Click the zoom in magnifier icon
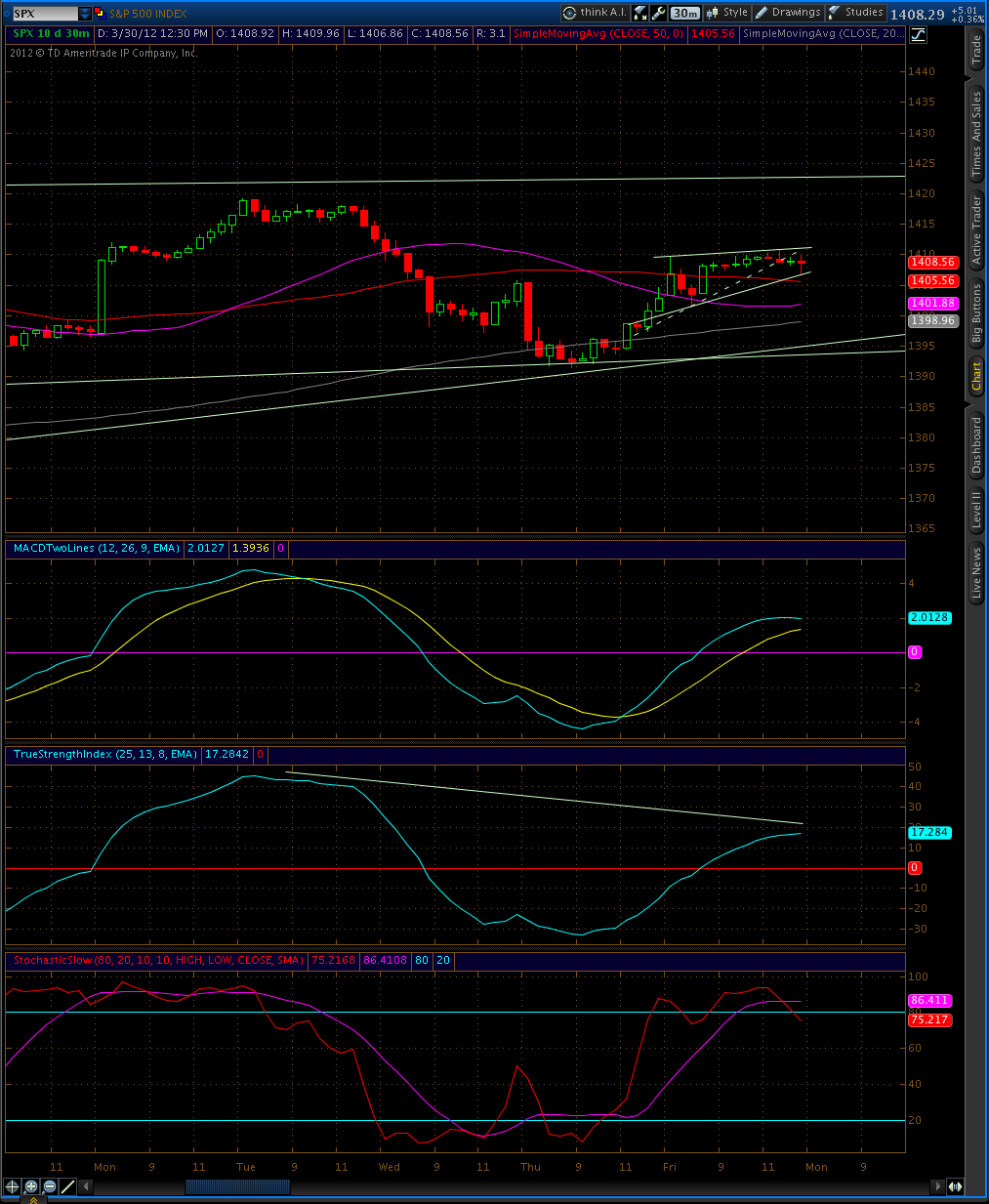The height and width of the screenshot is (1204, 989). (31, 1186)
